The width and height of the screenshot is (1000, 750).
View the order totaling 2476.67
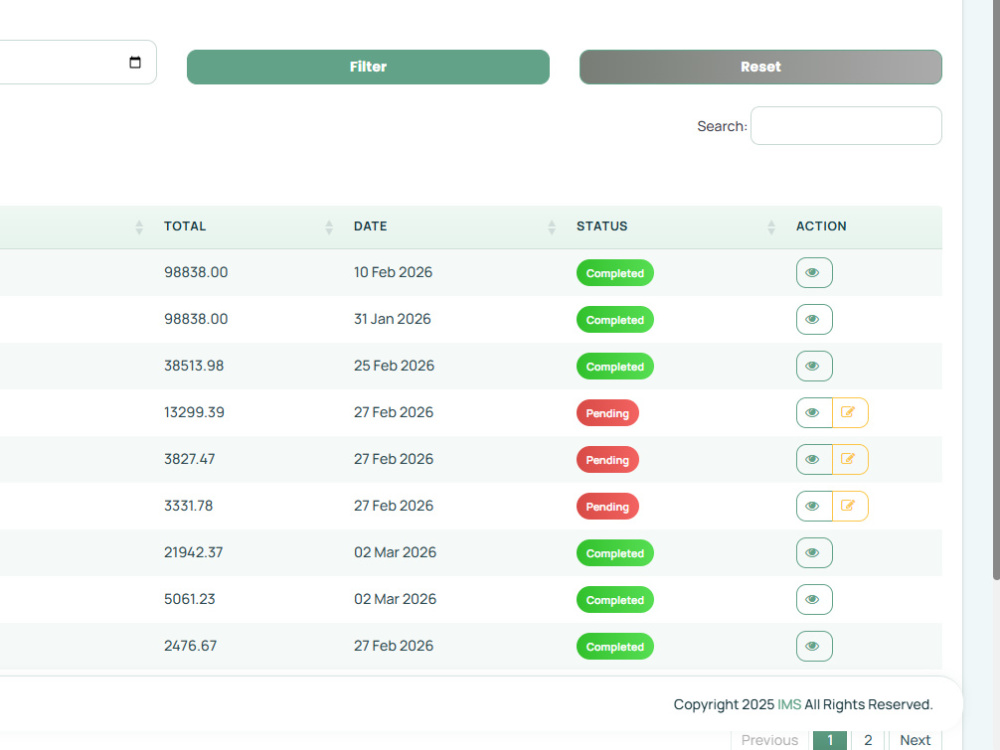point(814,646)
